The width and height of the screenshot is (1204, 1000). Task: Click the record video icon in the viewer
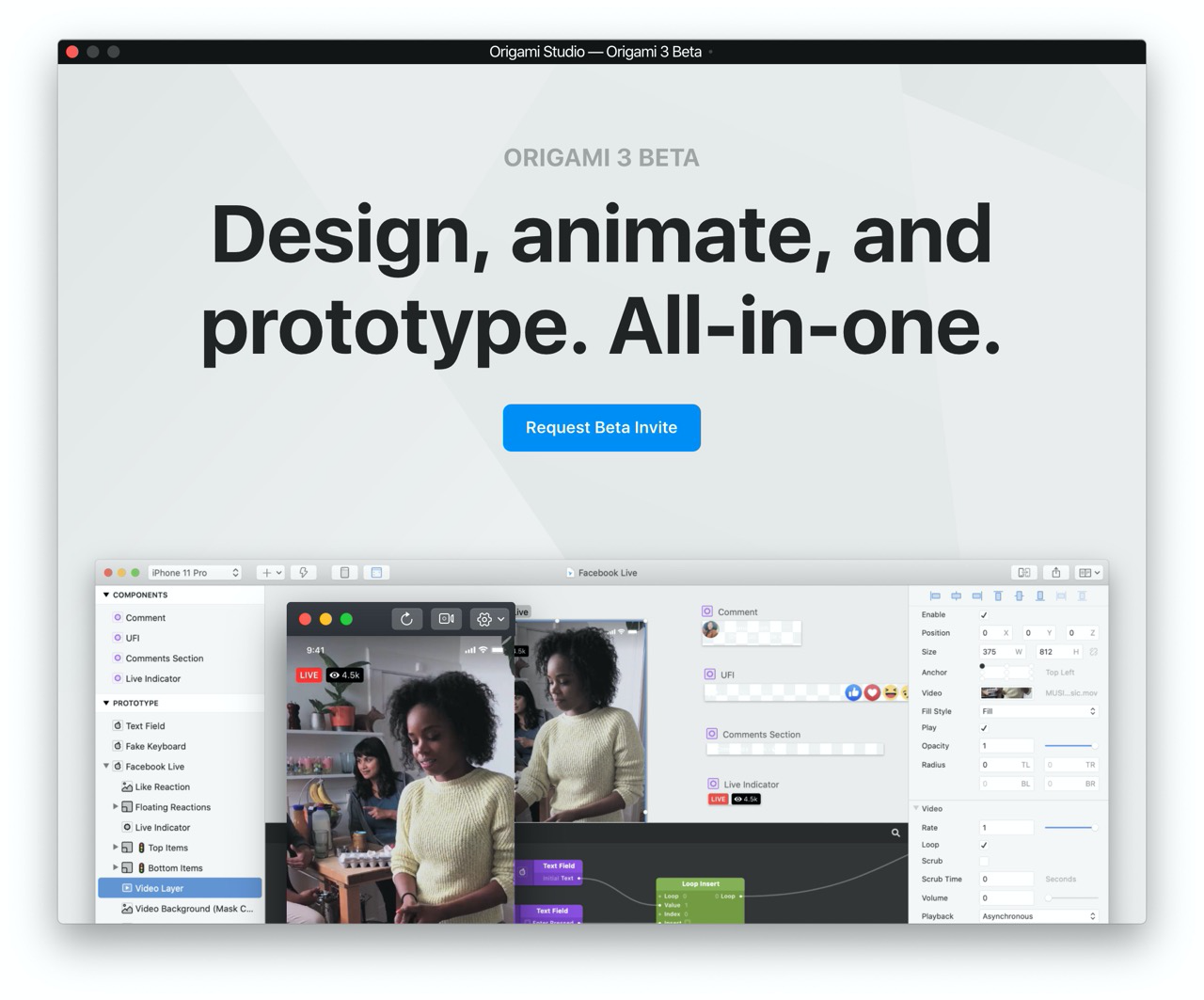(x=446, y=619)
